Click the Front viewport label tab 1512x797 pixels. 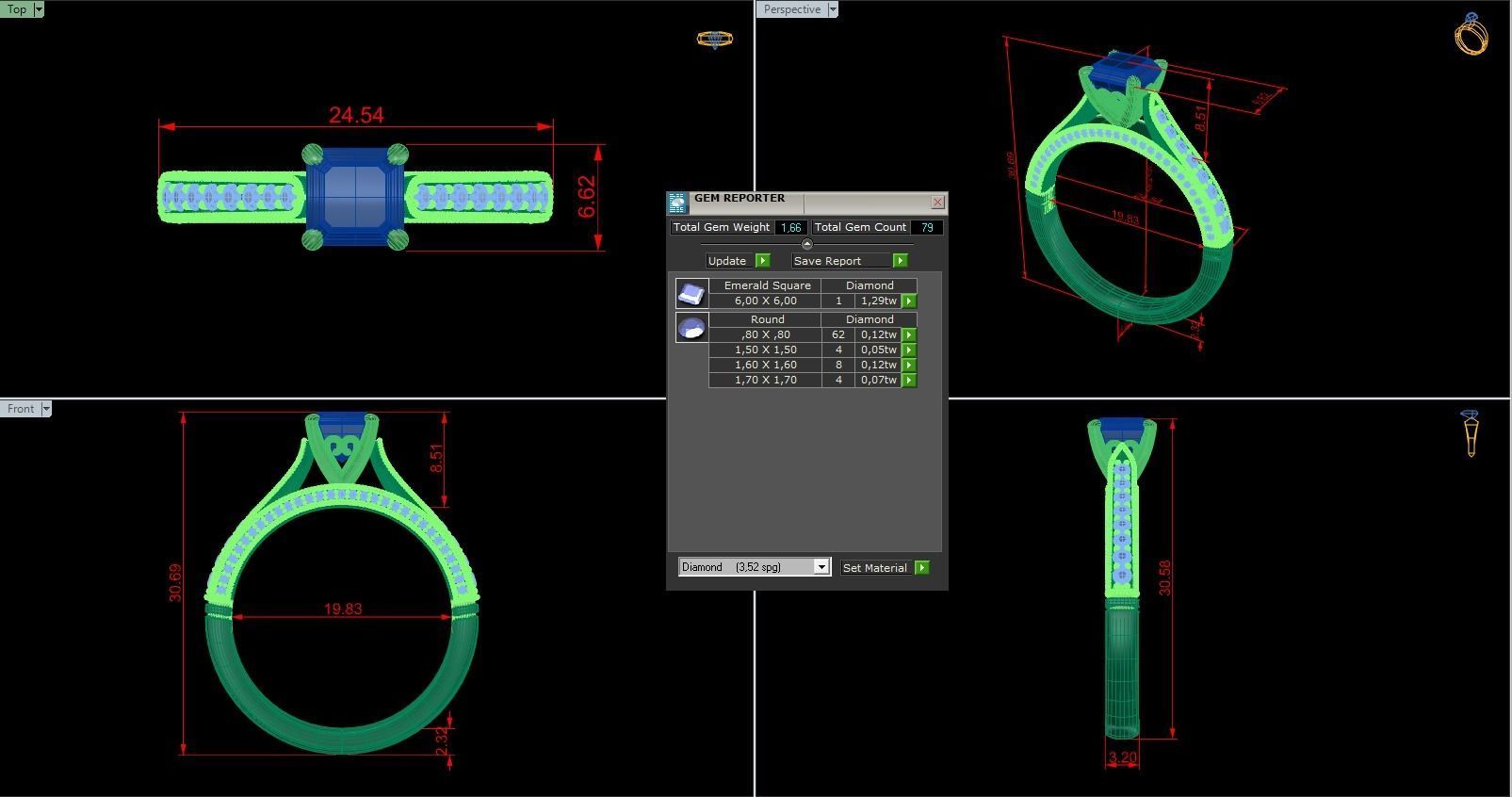pyautogui.click(x=21, y=409)
